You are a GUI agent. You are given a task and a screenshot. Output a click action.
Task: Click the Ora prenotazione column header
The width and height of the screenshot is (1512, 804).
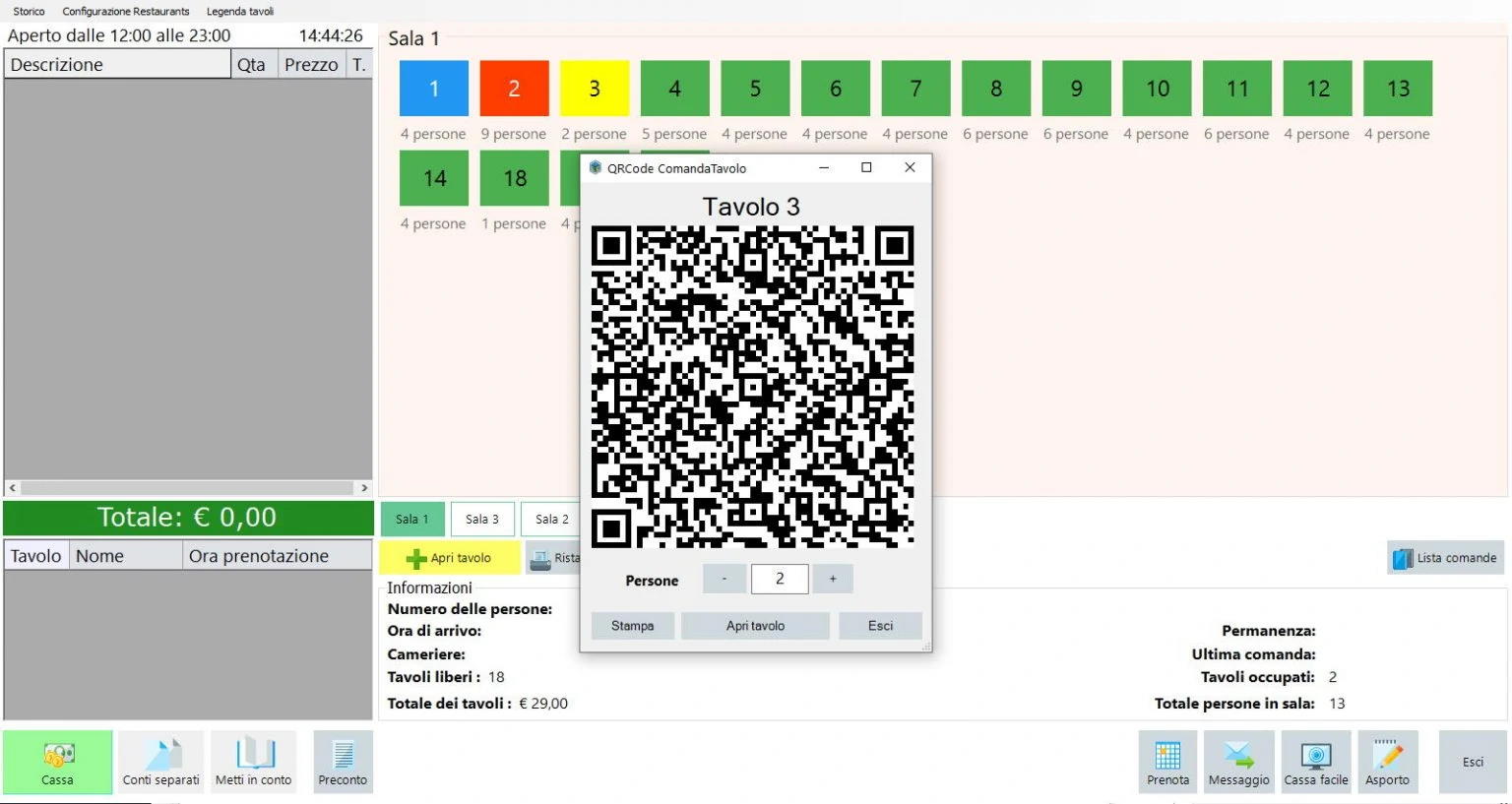coord(278,556)
